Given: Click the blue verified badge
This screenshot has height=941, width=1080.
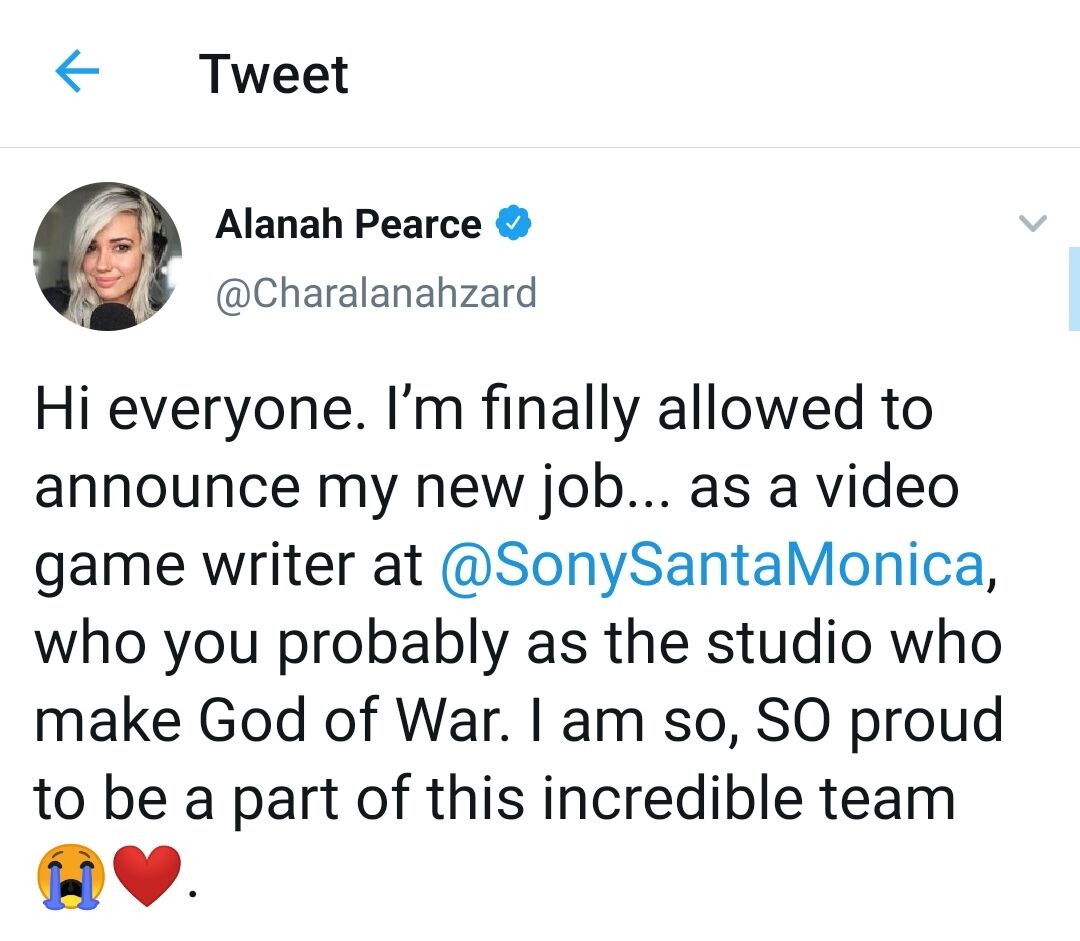Looking at the screenshot, I should [x=513, y=224].
